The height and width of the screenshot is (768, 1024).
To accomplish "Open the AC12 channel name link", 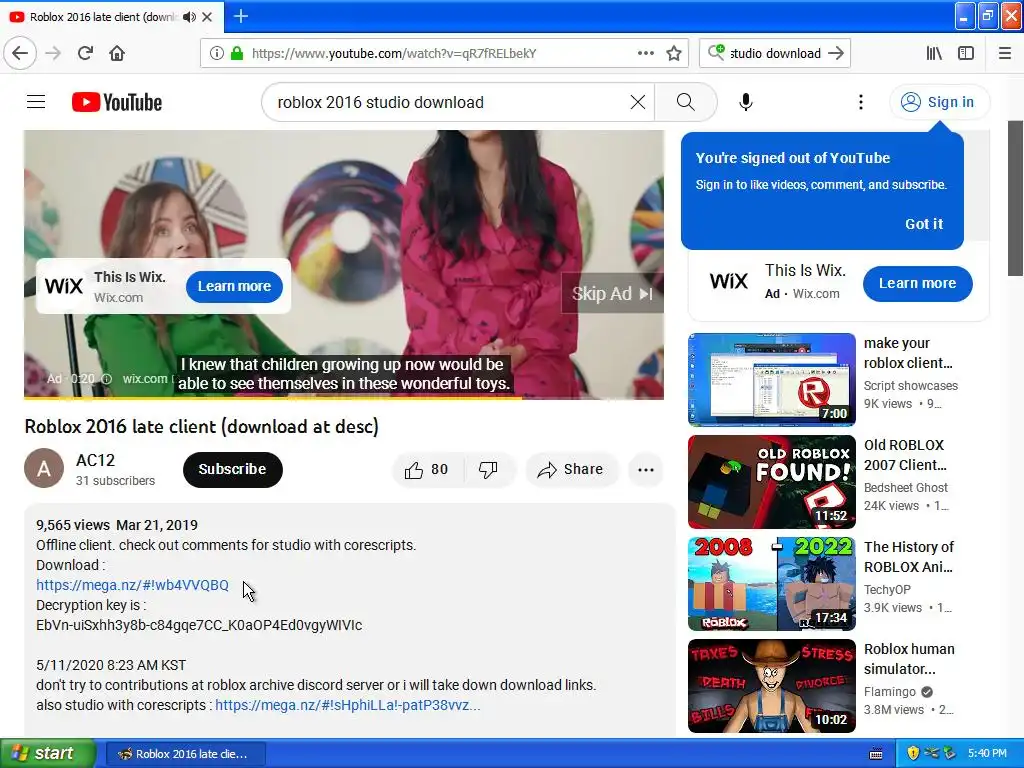I will (x=95, y=460).
